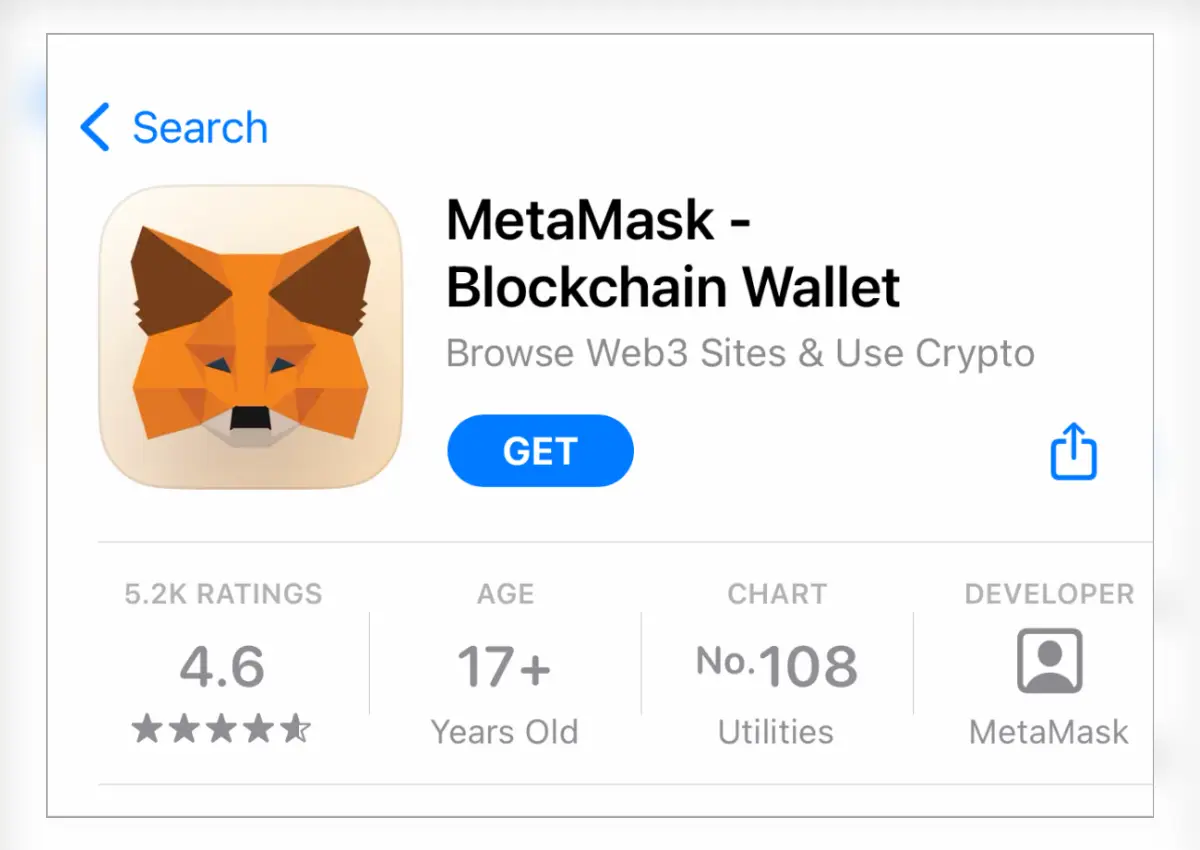Tap the GET download button

coord(540,451)
